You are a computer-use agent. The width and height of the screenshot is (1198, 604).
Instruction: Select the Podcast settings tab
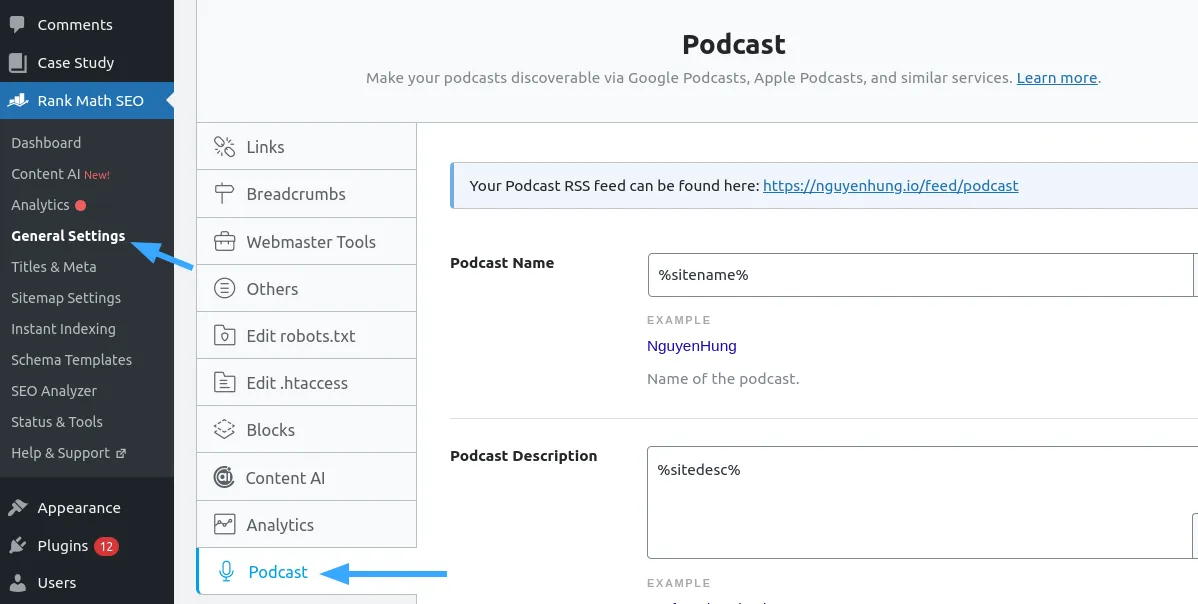coord(306,571)
